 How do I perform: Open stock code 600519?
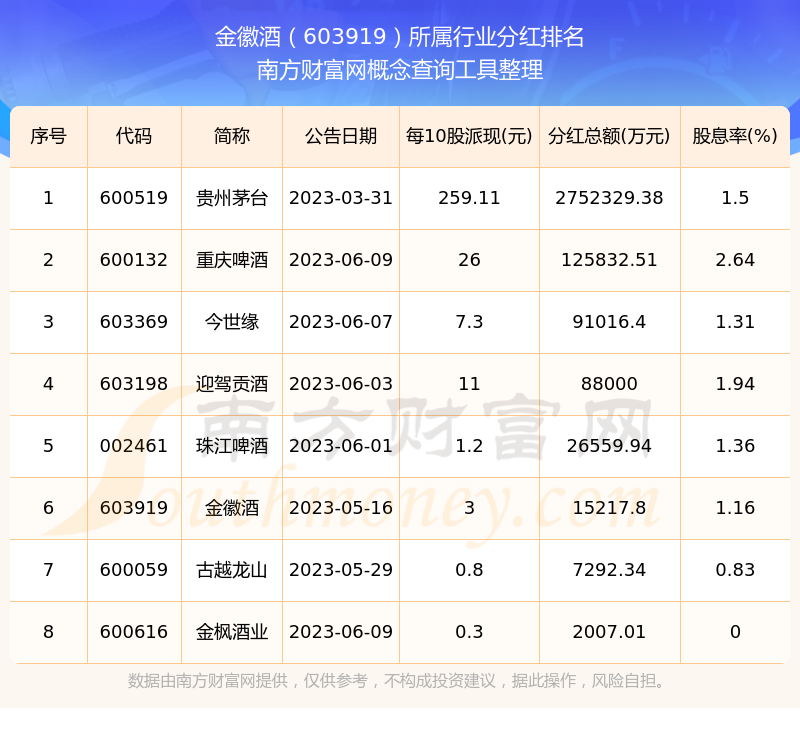[x=134, y=198]
